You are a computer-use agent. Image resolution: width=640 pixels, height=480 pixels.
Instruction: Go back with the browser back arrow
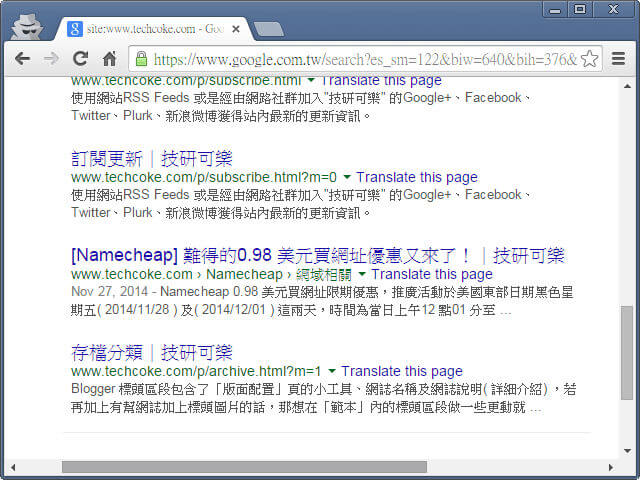coord(22,59)
